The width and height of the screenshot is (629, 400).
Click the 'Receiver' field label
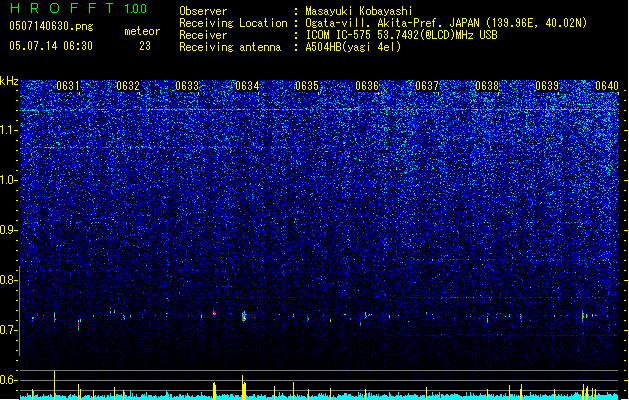[x=203, y=35]
